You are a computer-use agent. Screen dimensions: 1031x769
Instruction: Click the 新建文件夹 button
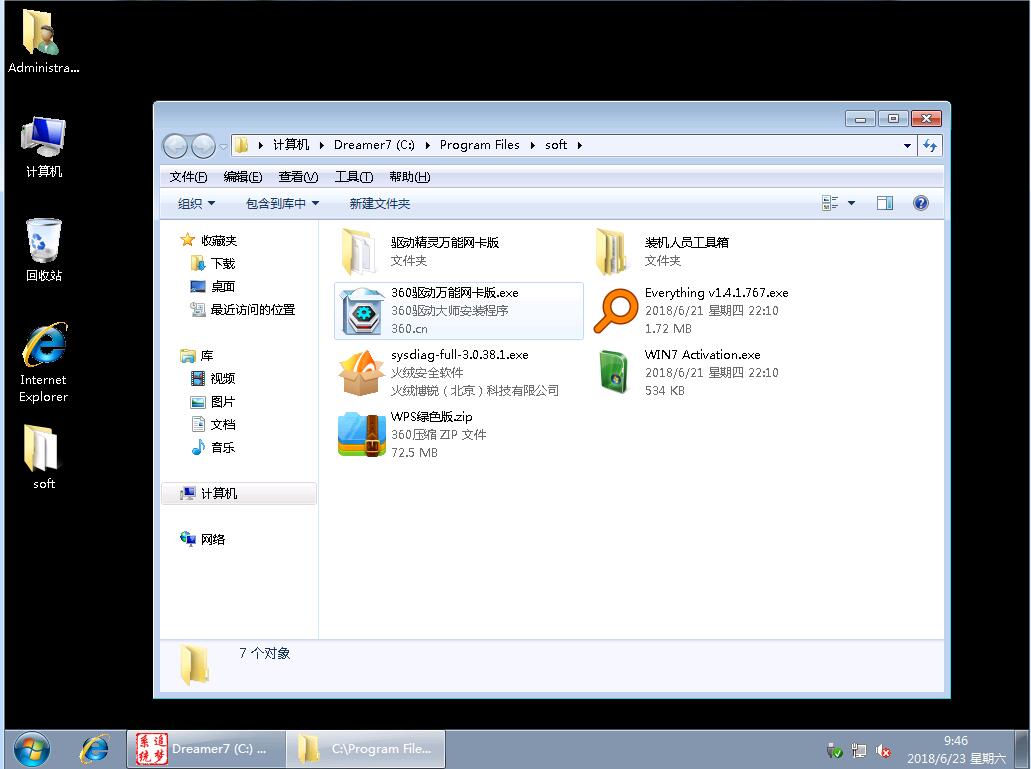click(379, 204)
